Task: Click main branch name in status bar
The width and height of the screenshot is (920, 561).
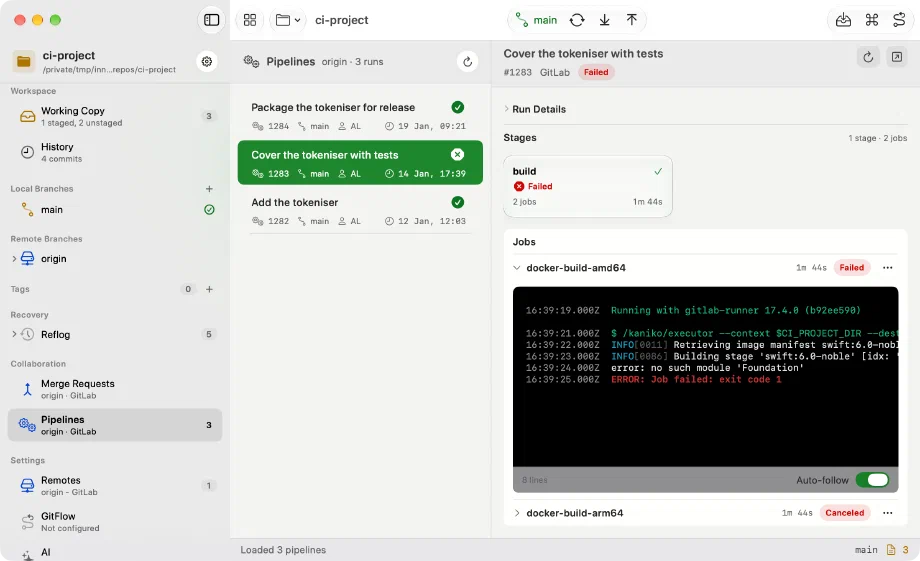Action: 866,550
